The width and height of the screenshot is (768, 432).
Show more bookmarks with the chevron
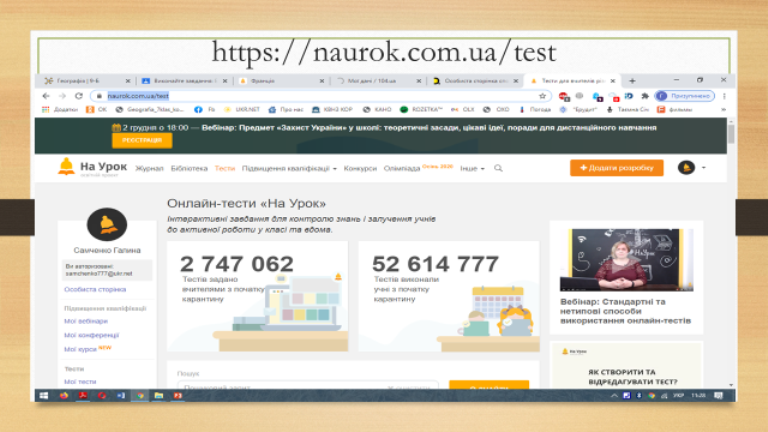(723, 110)
